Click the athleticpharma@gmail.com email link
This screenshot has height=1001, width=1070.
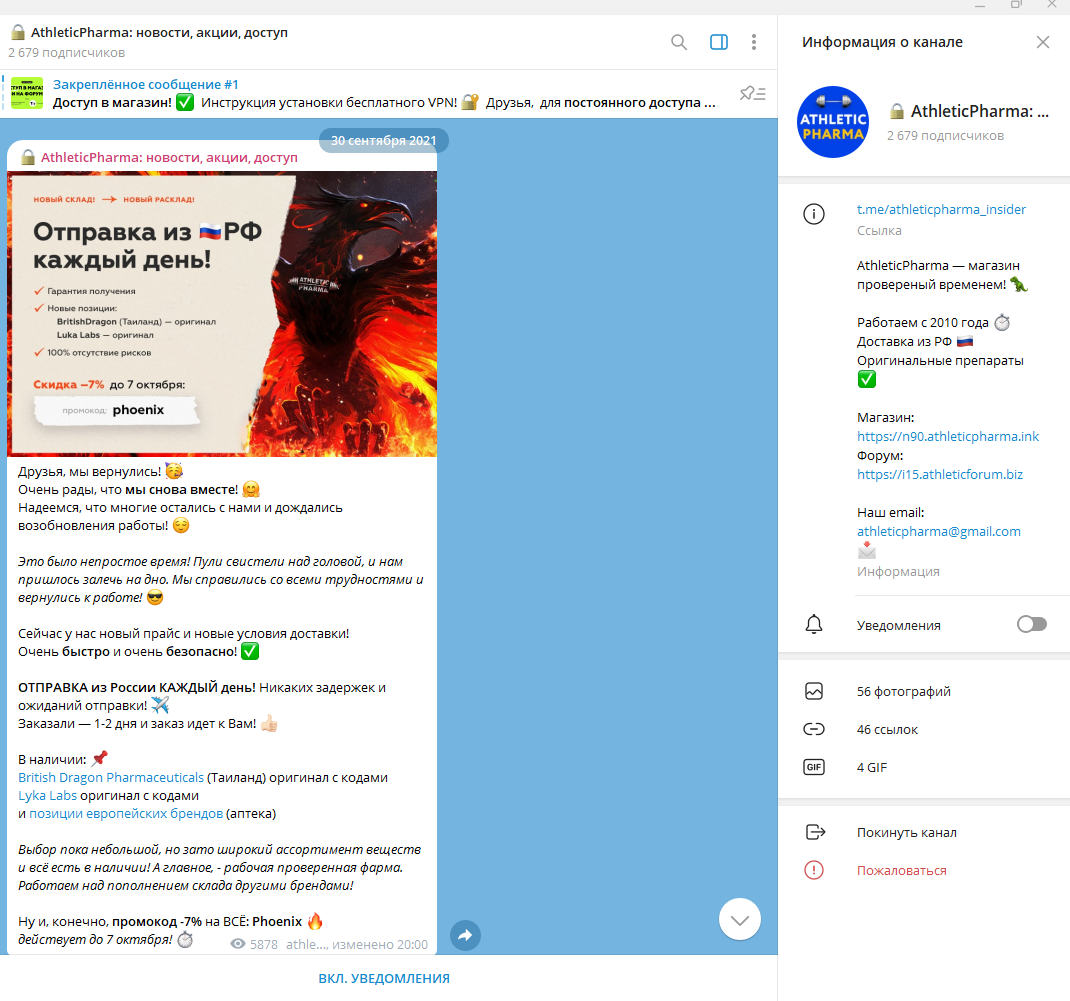[x=938, y=531]
